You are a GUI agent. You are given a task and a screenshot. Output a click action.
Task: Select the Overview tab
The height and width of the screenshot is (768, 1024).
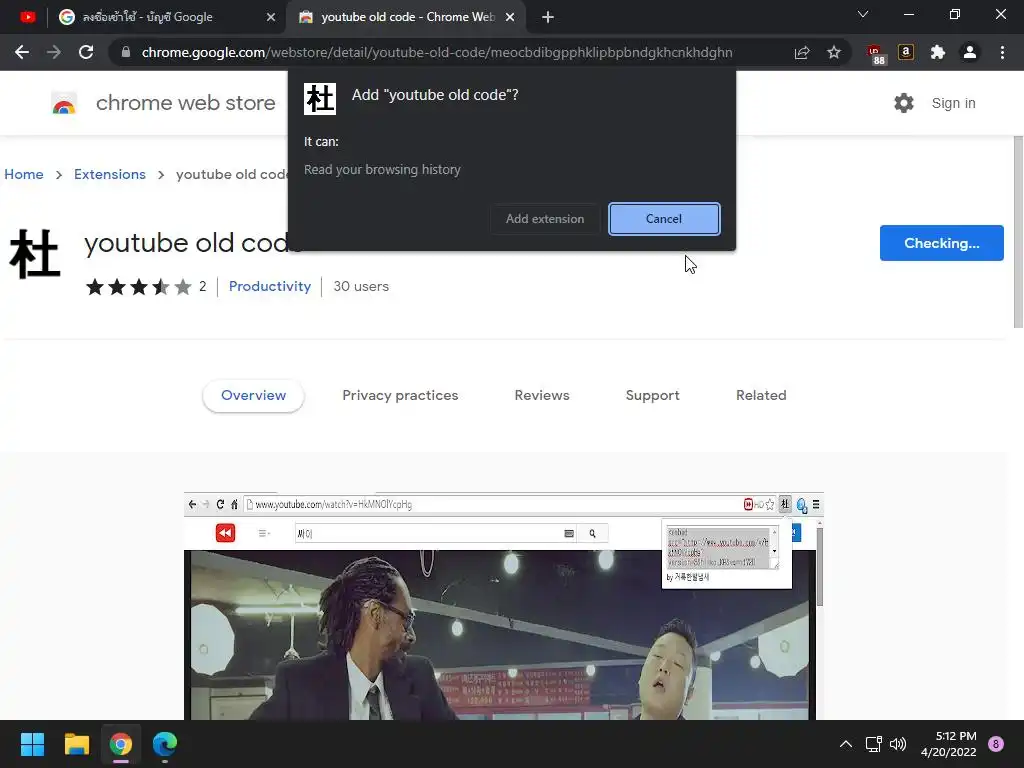click(x=253, y=395)
